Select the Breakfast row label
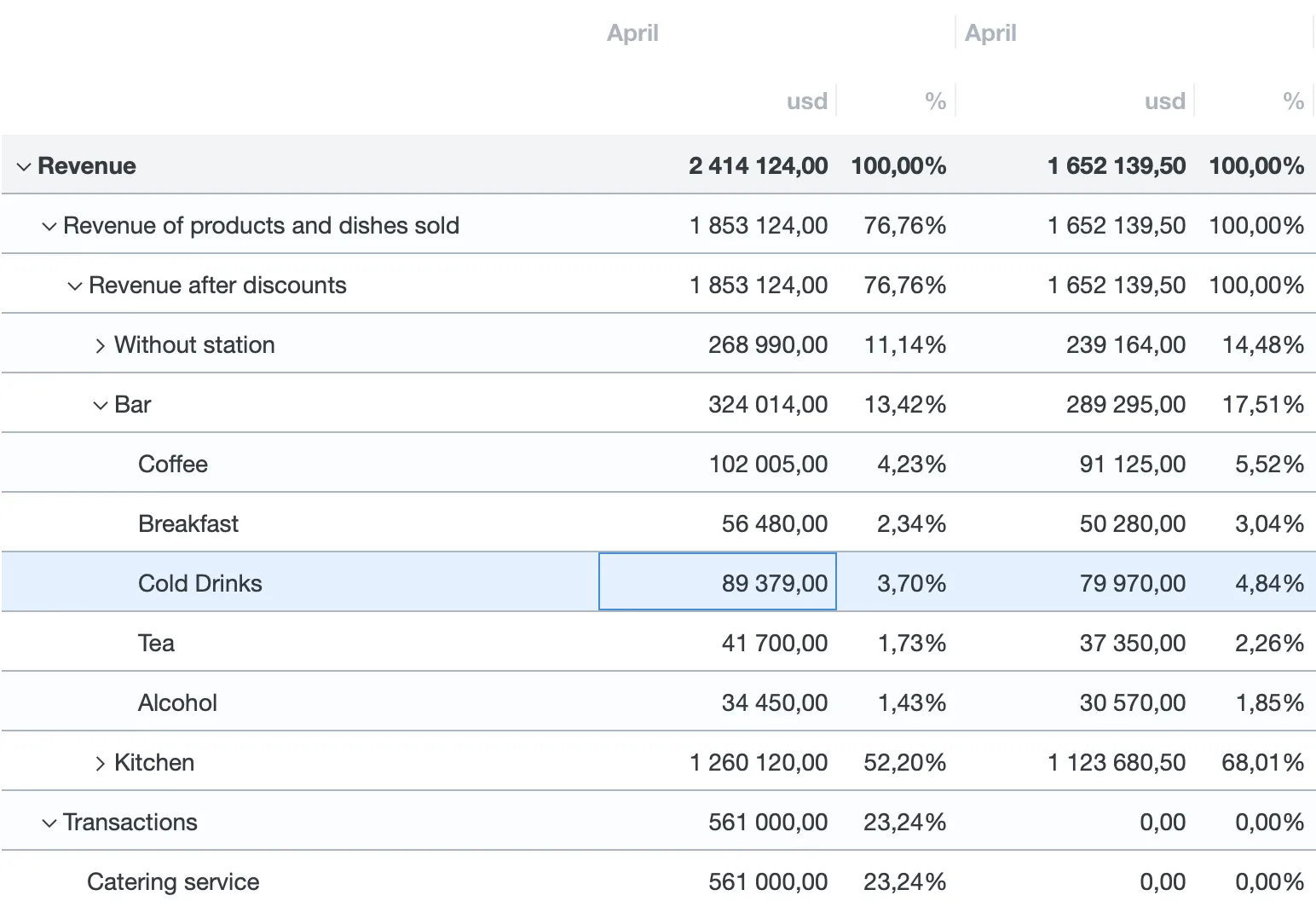 coord(188,524)
